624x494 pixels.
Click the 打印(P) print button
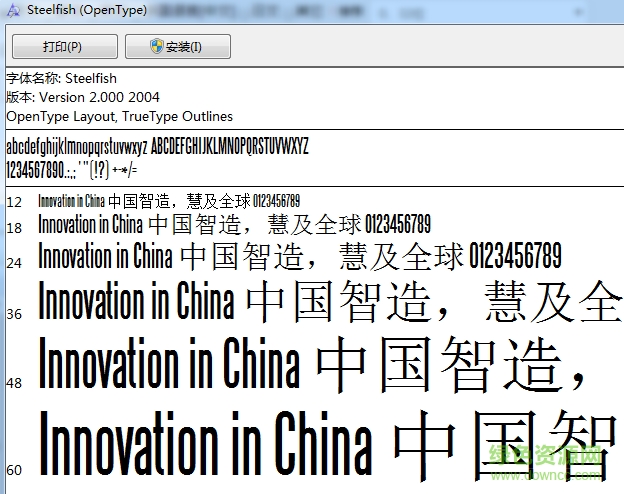pos(65,47)
